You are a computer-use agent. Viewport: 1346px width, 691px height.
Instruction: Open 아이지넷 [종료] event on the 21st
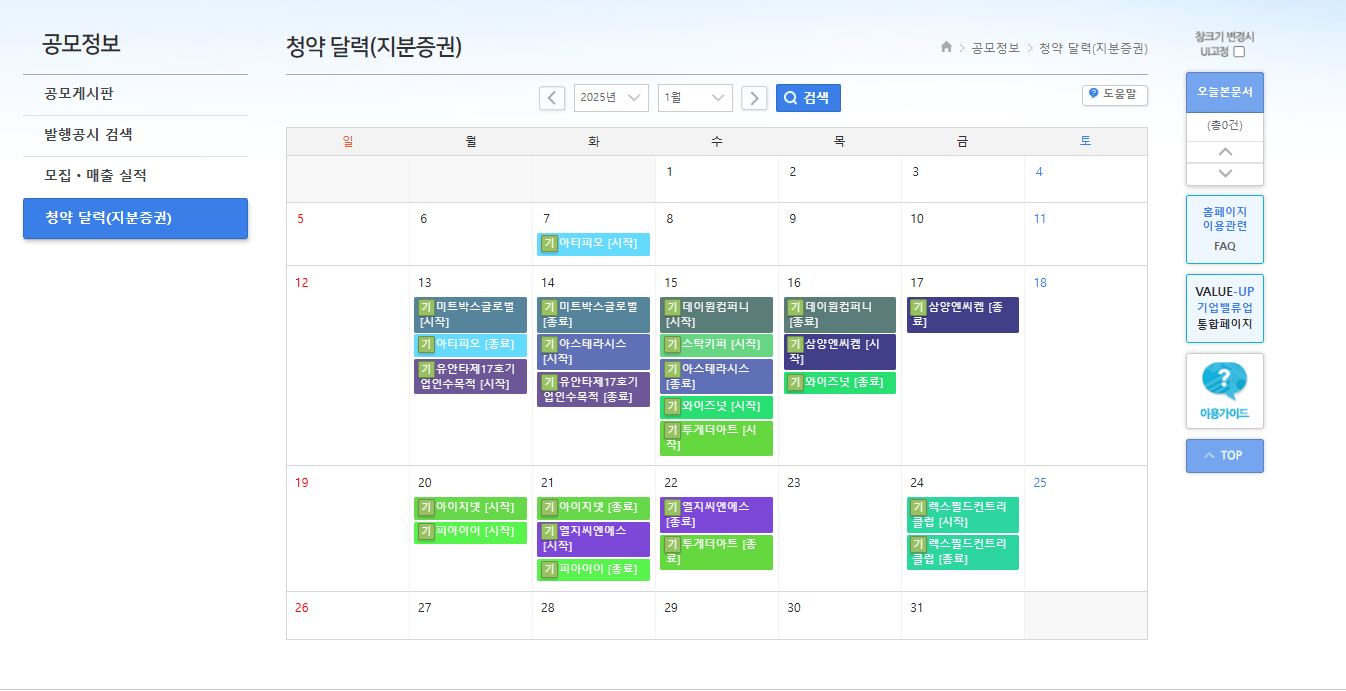tap(593, 508)
